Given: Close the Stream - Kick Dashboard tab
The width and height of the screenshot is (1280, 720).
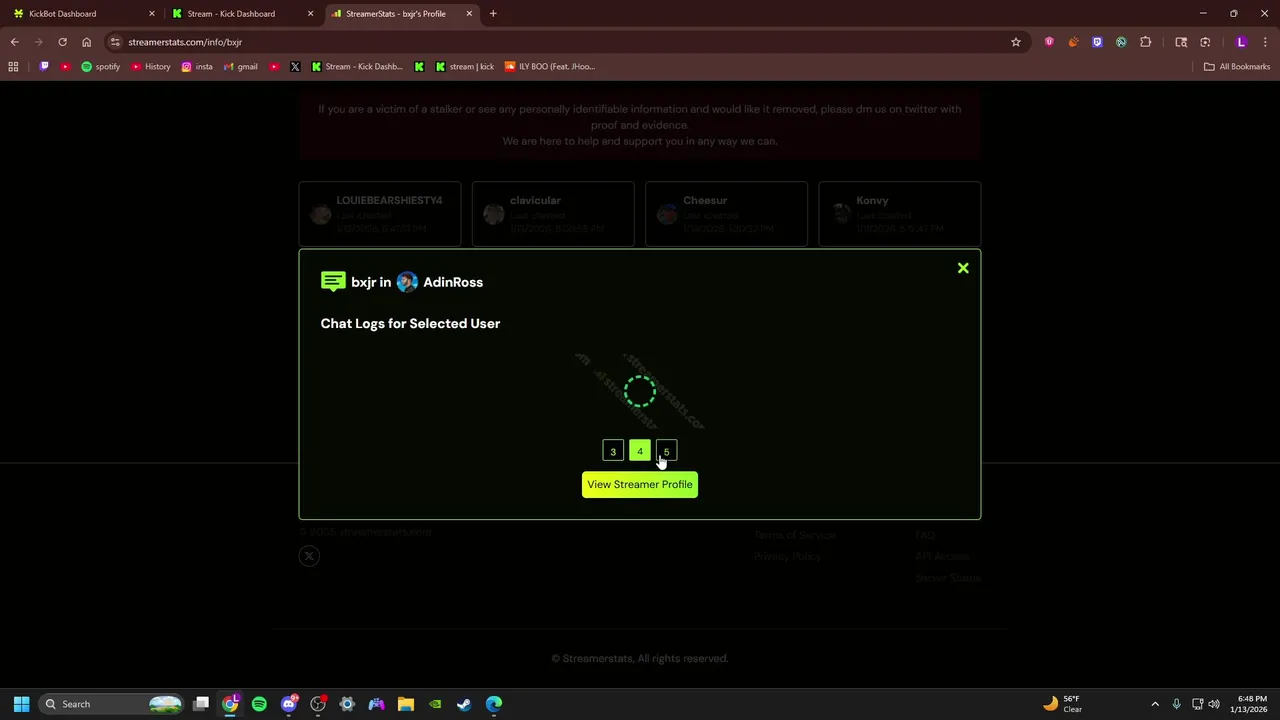Looking at the screenshot, I should (310, 14).
